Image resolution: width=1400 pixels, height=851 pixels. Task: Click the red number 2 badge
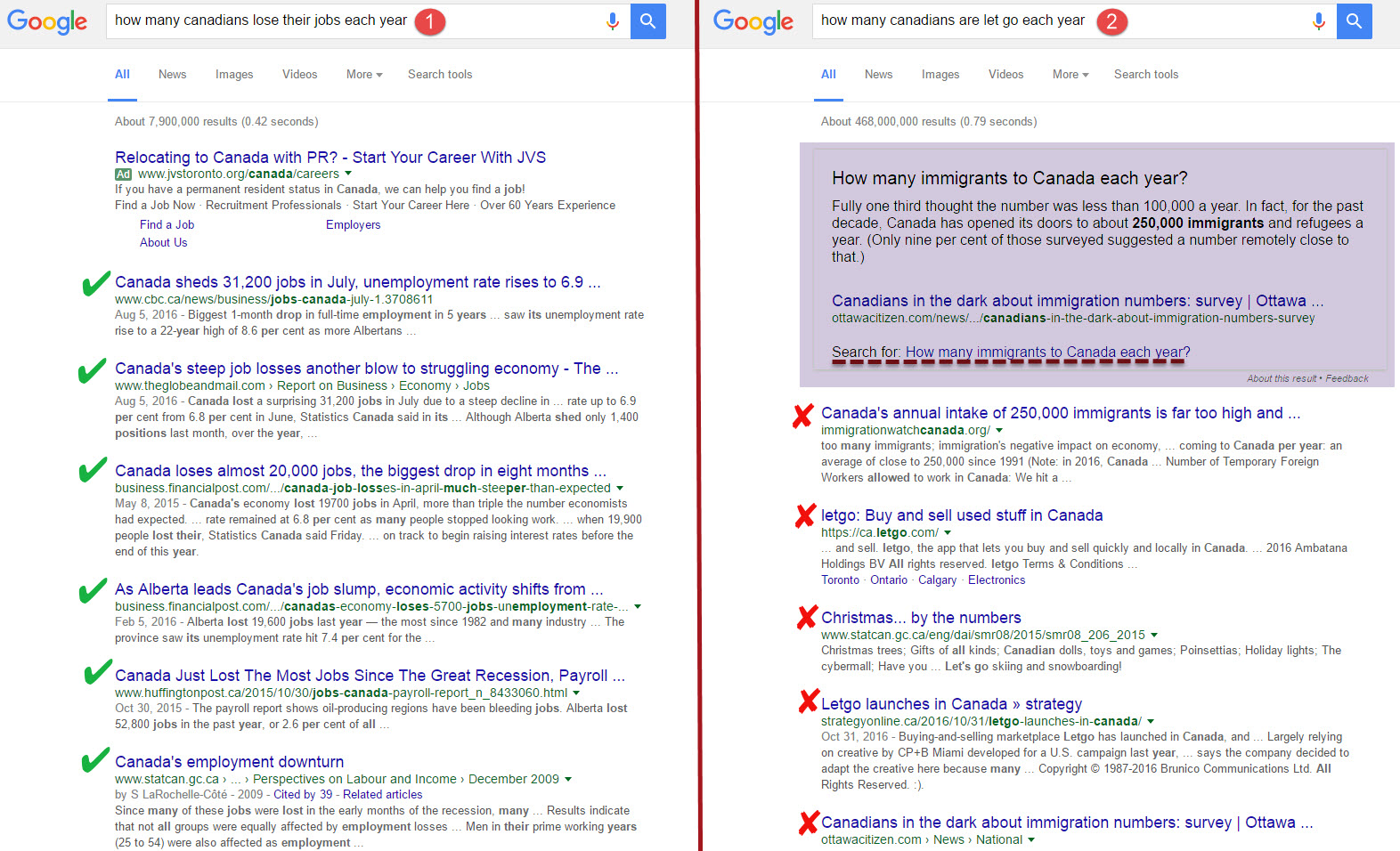tap(1111, 21)
